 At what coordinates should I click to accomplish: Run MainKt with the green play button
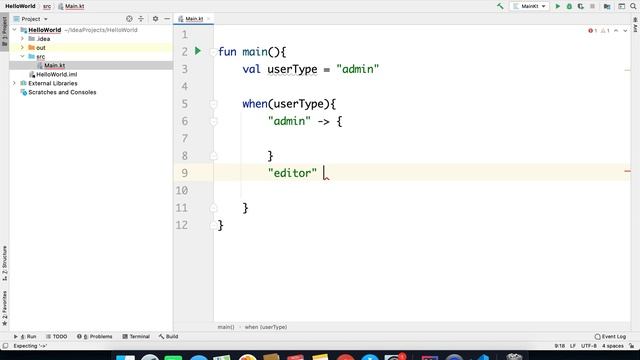point(558,6)
